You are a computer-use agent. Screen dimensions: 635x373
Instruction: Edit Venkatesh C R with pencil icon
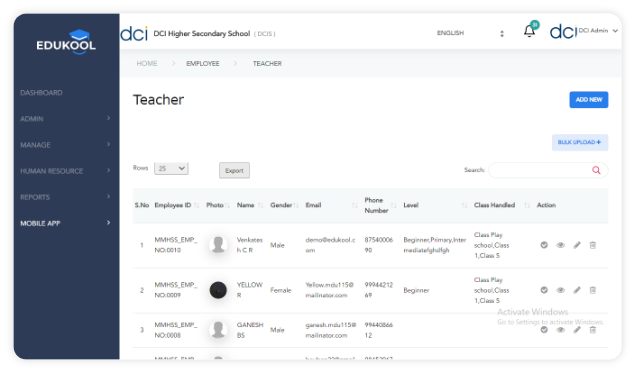(577, 245)
